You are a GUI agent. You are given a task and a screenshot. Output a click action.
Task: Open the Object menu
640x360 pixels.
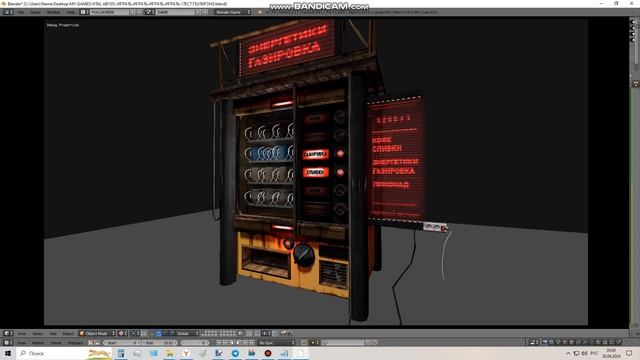(68, 333)
